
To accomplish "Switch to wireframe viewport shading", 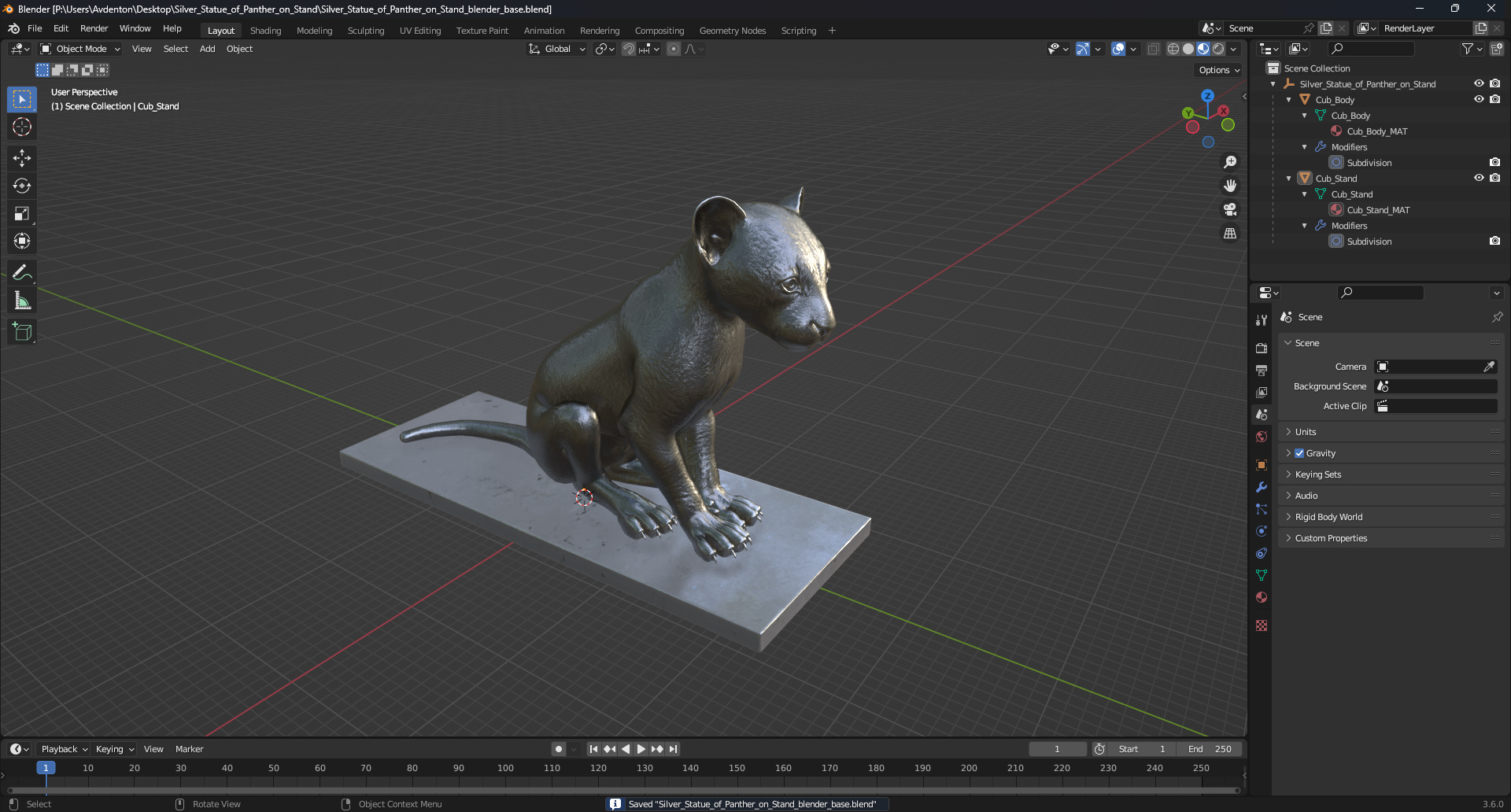I will click(1173, 49).
